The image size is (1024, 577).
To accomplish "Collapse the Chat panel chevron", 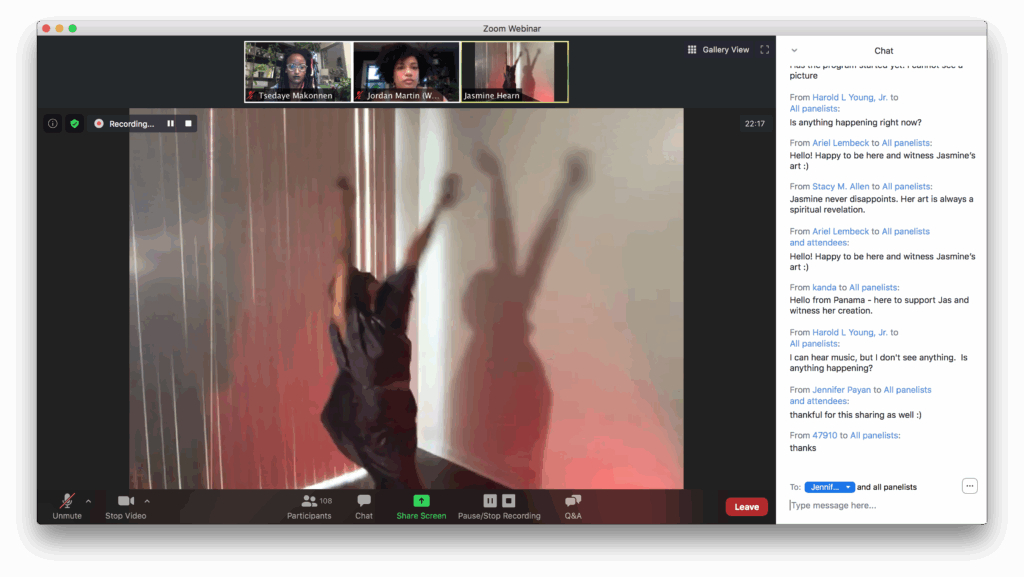I will click(x=794, y=50).
